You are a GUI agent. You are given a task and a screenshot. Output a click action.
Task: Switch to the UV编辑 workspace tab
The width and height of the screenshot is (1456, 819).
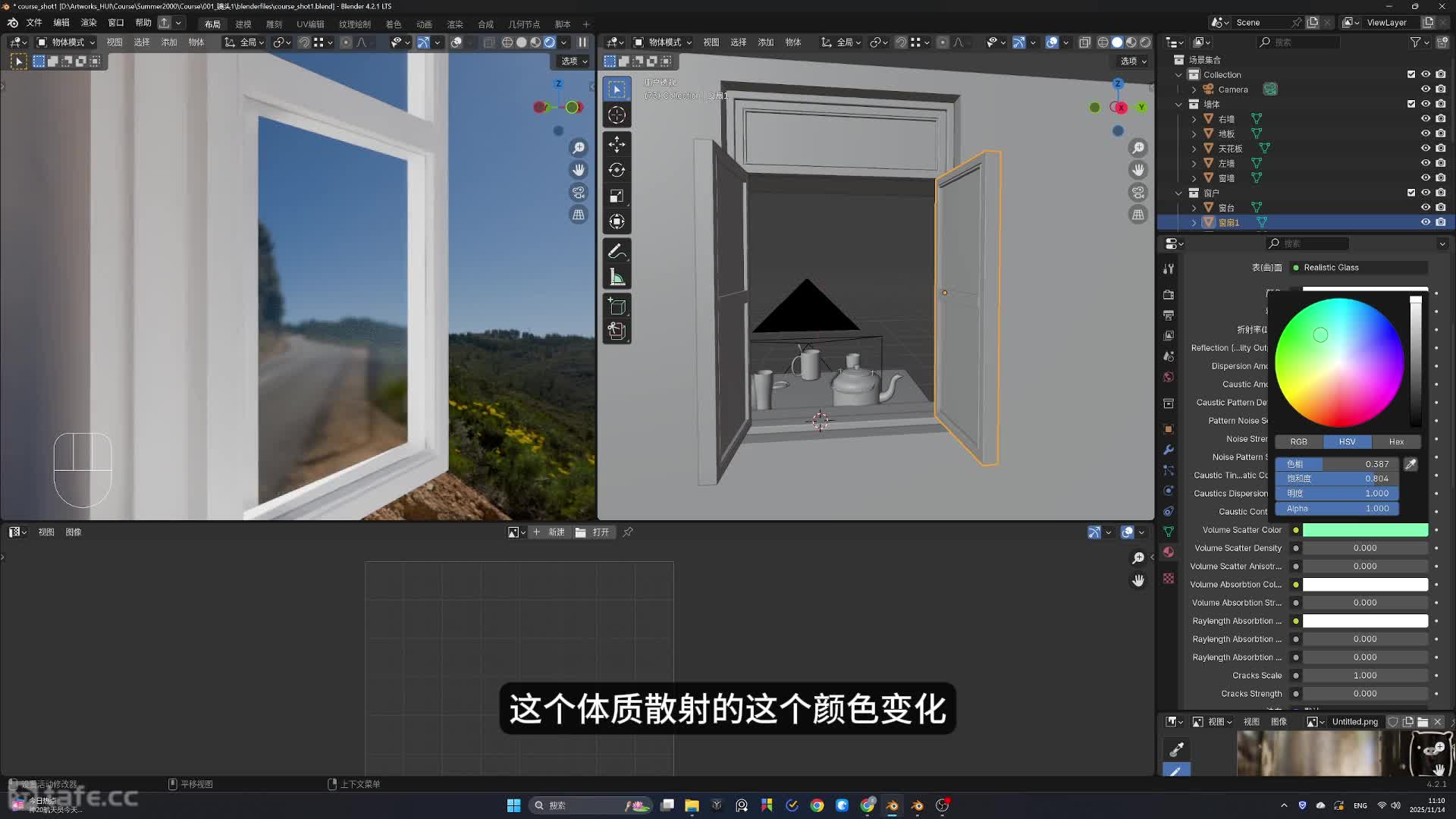309,24
